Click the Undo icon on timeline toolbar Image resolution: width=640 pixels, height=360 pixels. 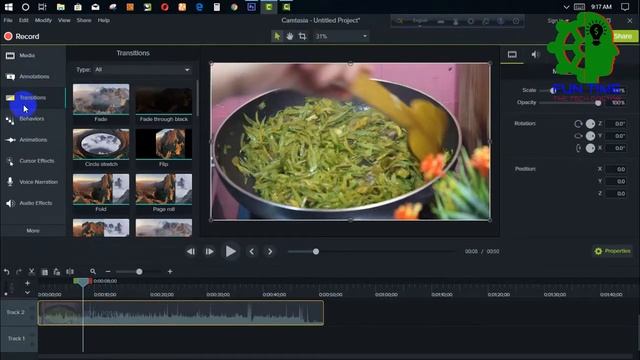[x=7, y=271]
